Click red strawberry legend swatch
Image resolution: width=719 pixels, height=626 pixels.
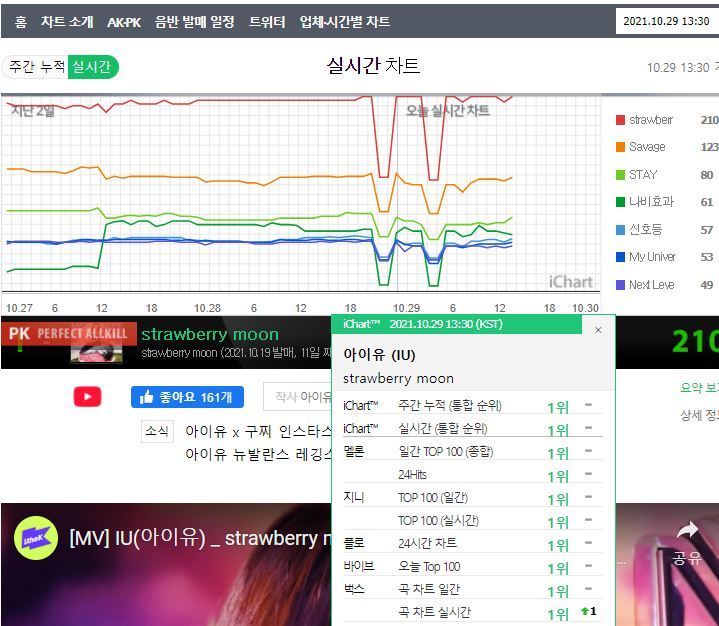pos(620,120)
